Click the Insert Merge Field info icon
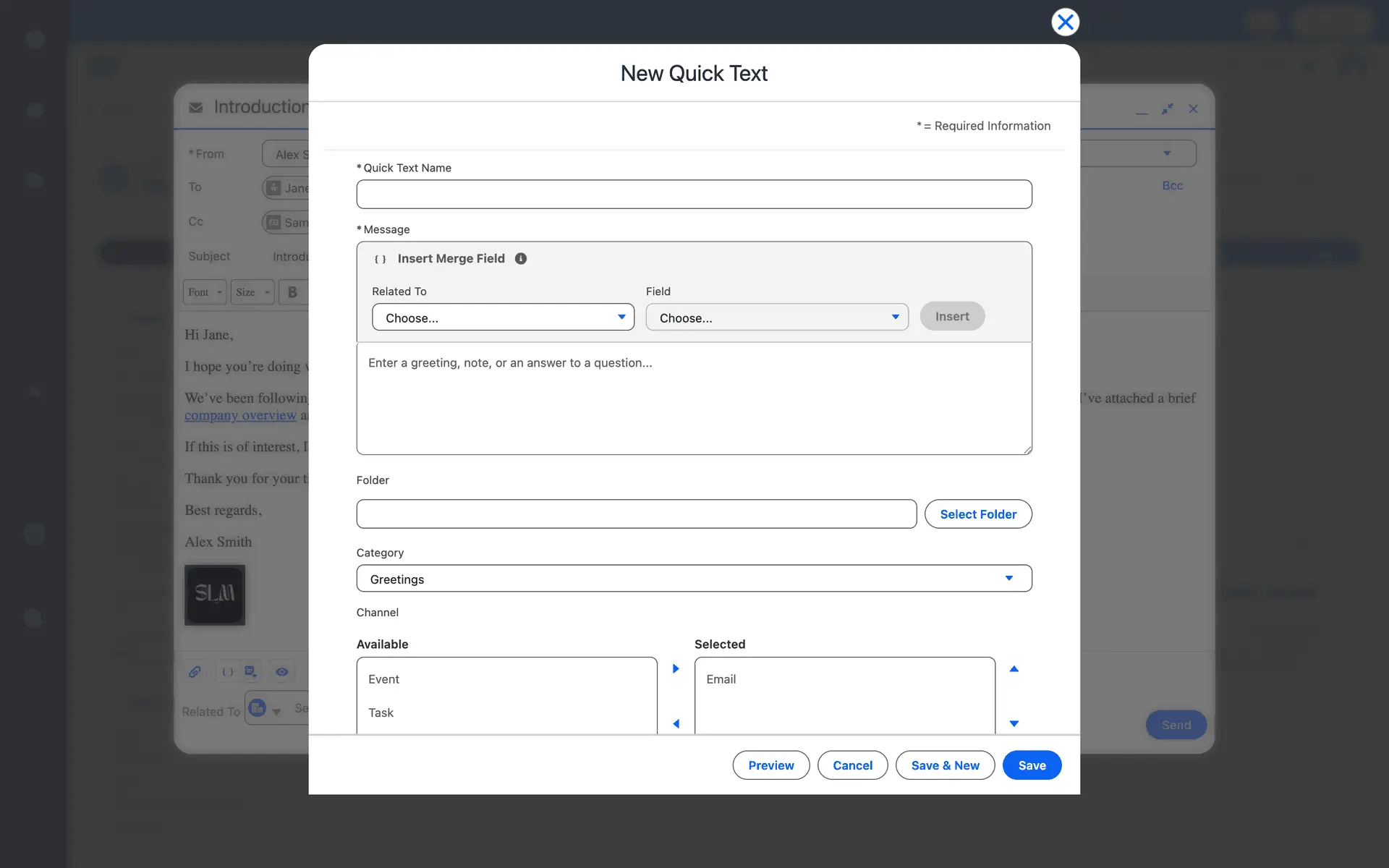Image resolution: width=1389 pixels, height=868 pixels. click(521, 258)
